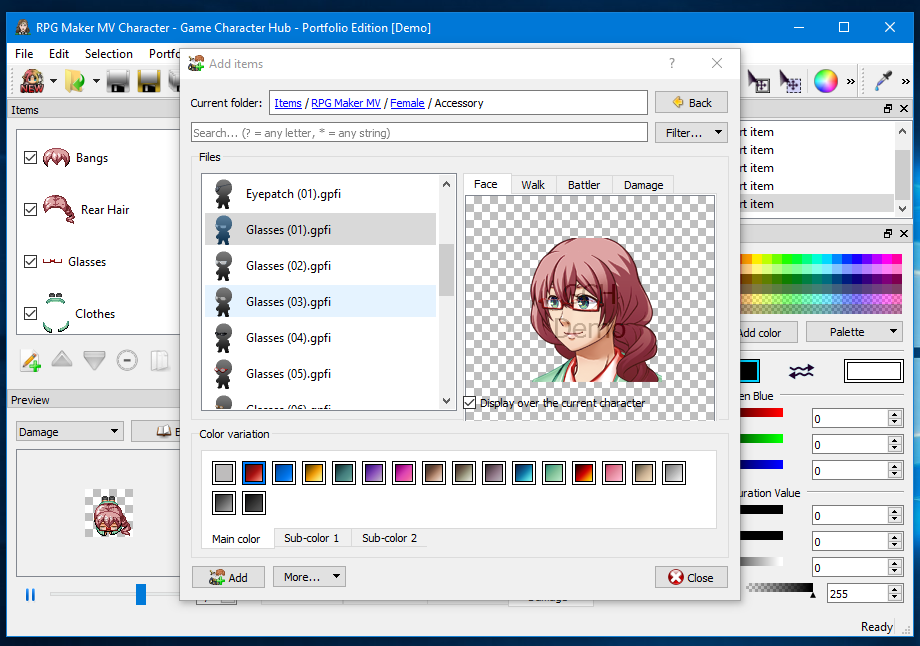This screenshot has width=920, height=646.
Task: Click the Back button
Action: click(x=691, y=102)
